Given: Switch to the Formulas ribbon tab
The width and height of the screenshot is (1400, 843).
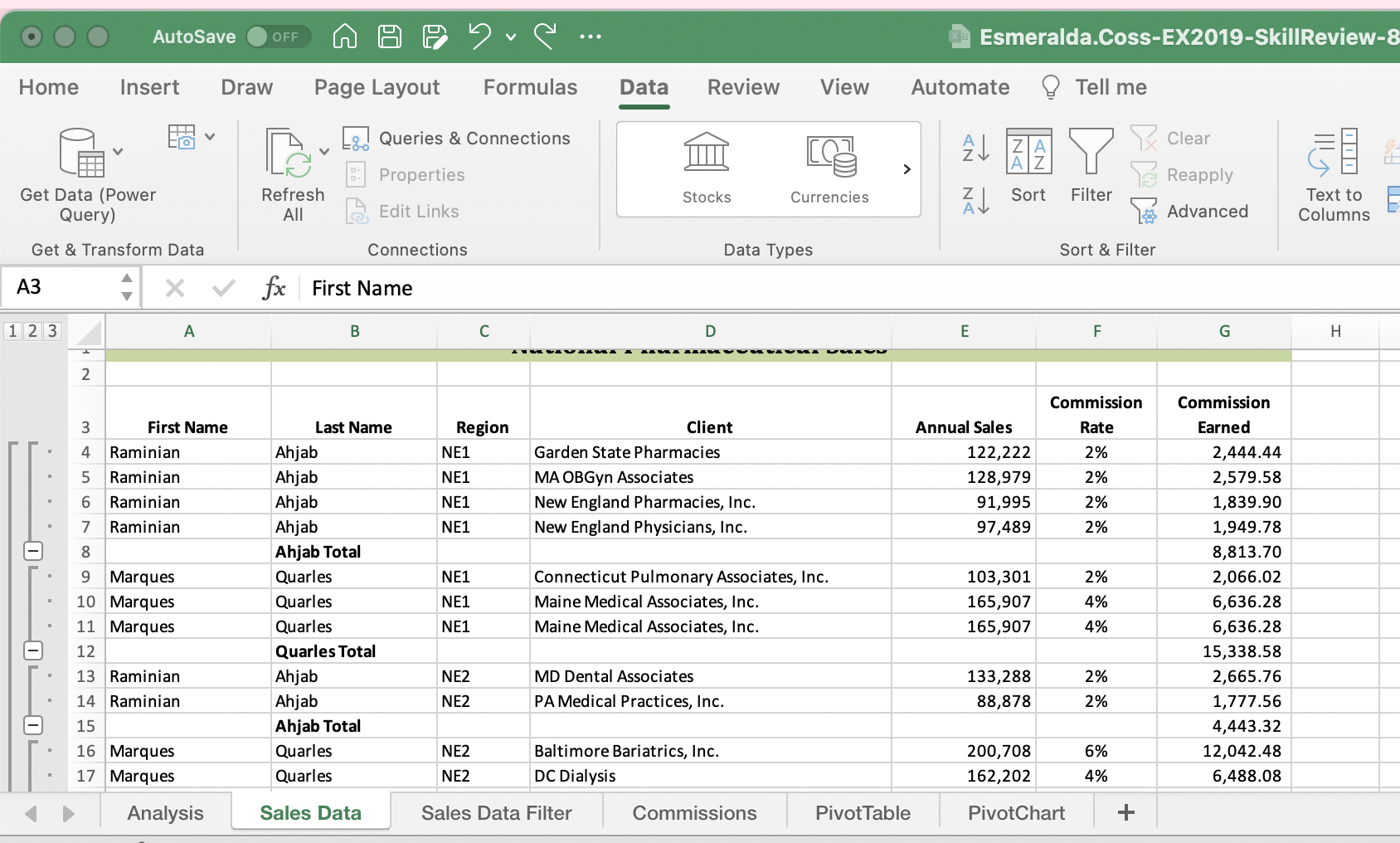Looking at the screenshot, I should coord(530,87).
